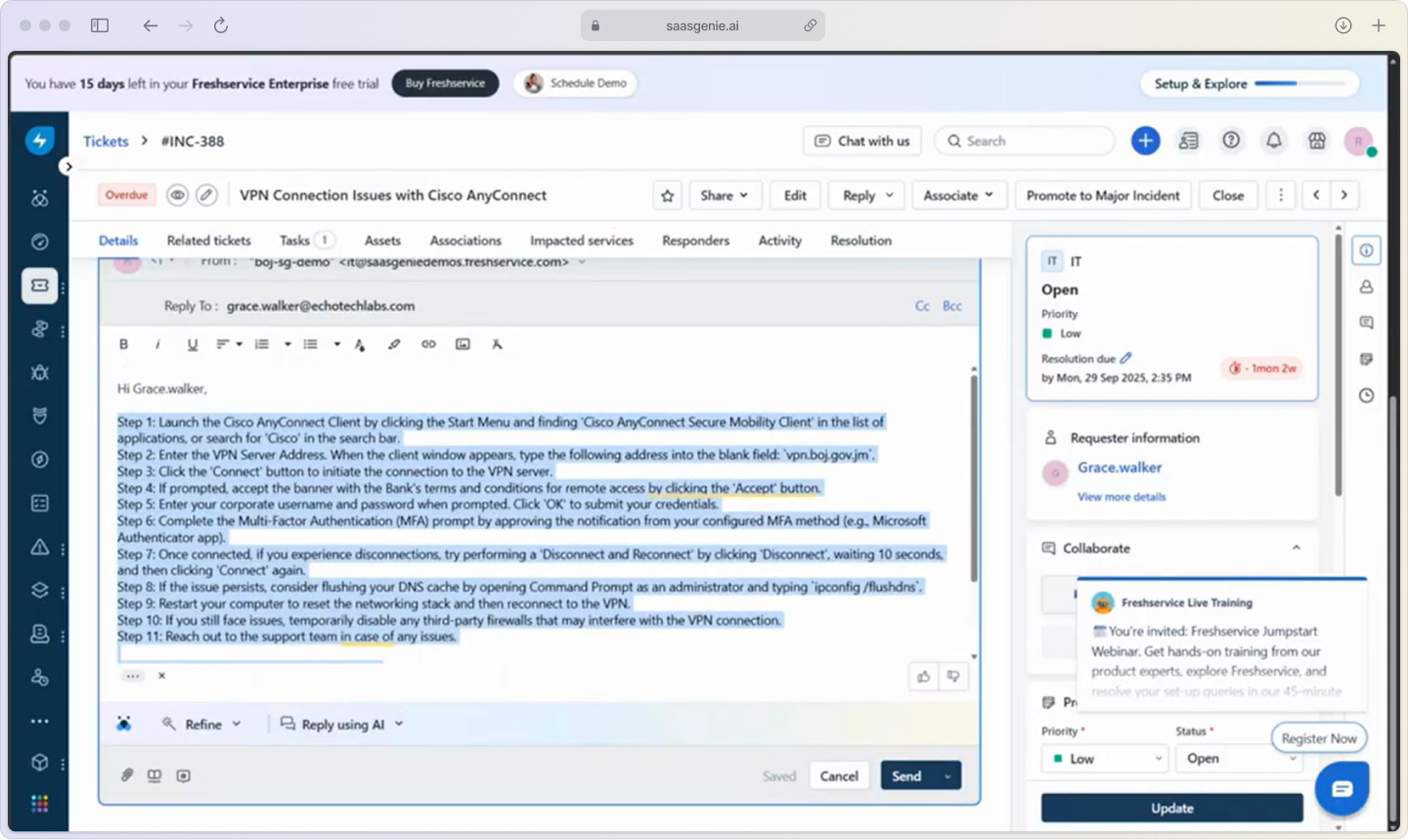Open View more details link
Screen dimensions: 1408x840
click(x=1122, y=497)
